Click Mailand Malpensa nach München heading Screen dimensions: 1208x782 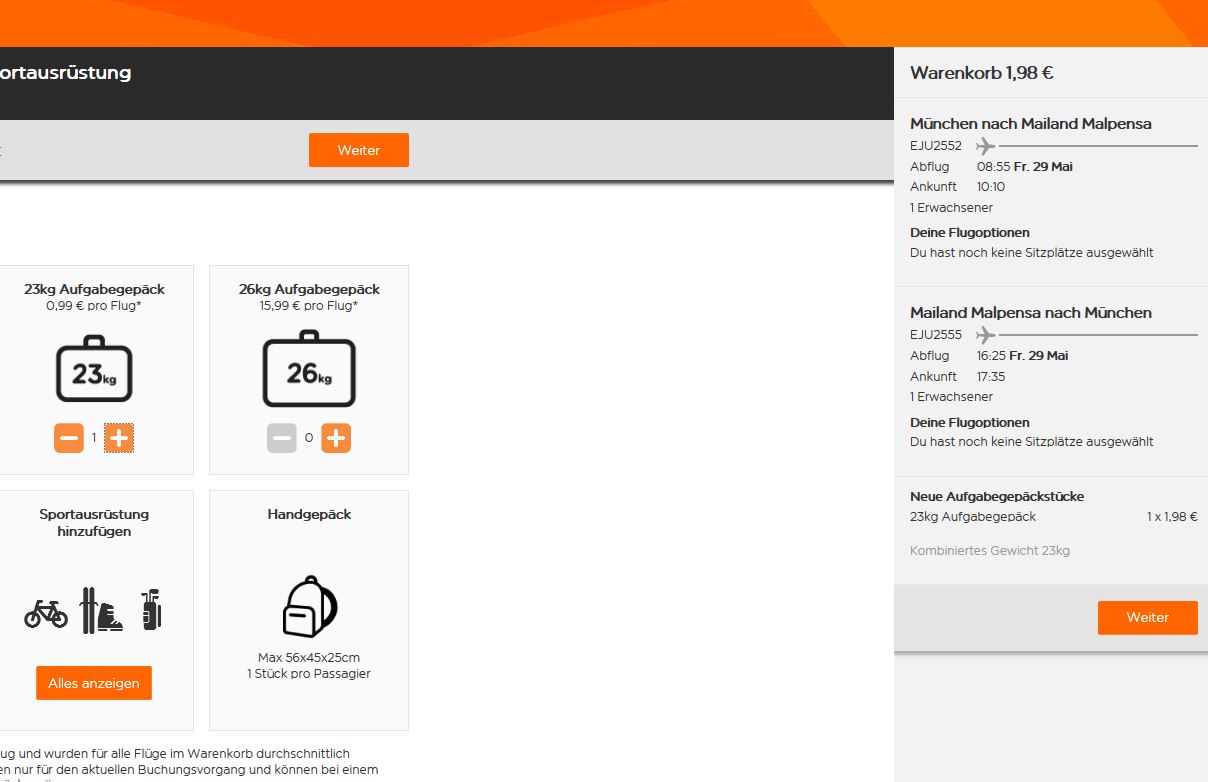1031,313
